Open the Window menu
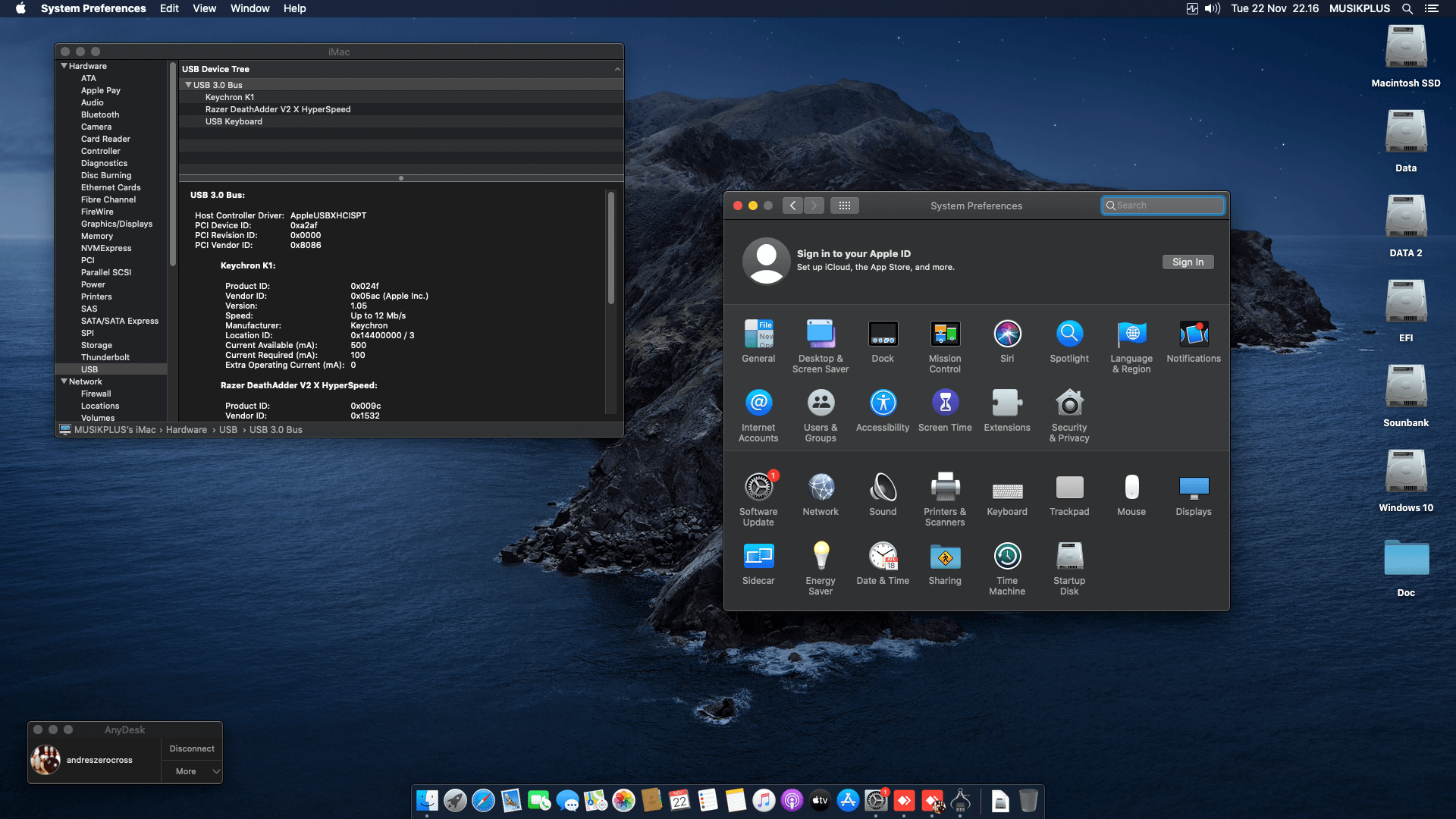This screenshot has width=1456, height=819. point(249,8)
